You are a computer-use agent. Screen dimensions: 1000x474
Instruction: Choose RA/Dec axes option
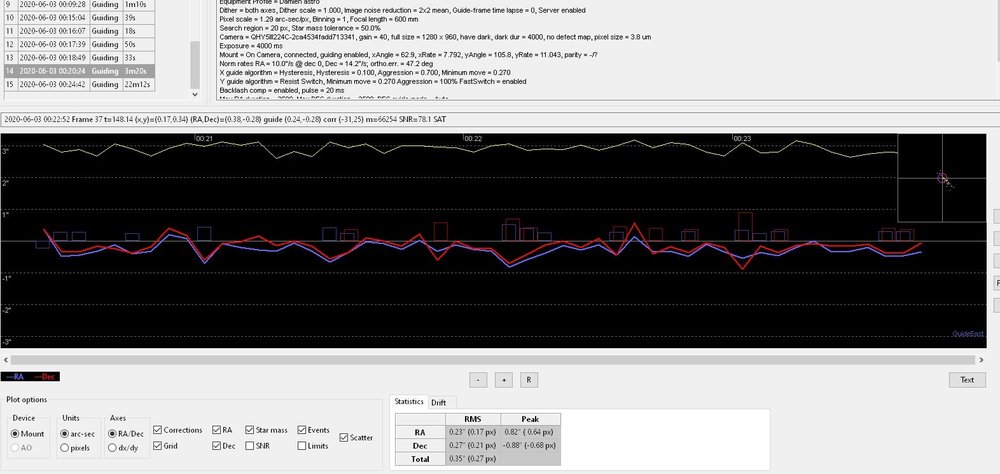tap(113, 434)
